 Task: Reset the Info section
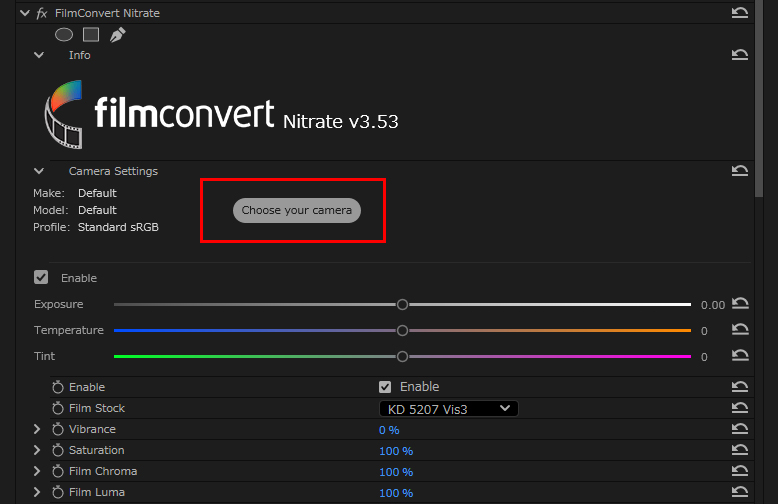point(740,55)
